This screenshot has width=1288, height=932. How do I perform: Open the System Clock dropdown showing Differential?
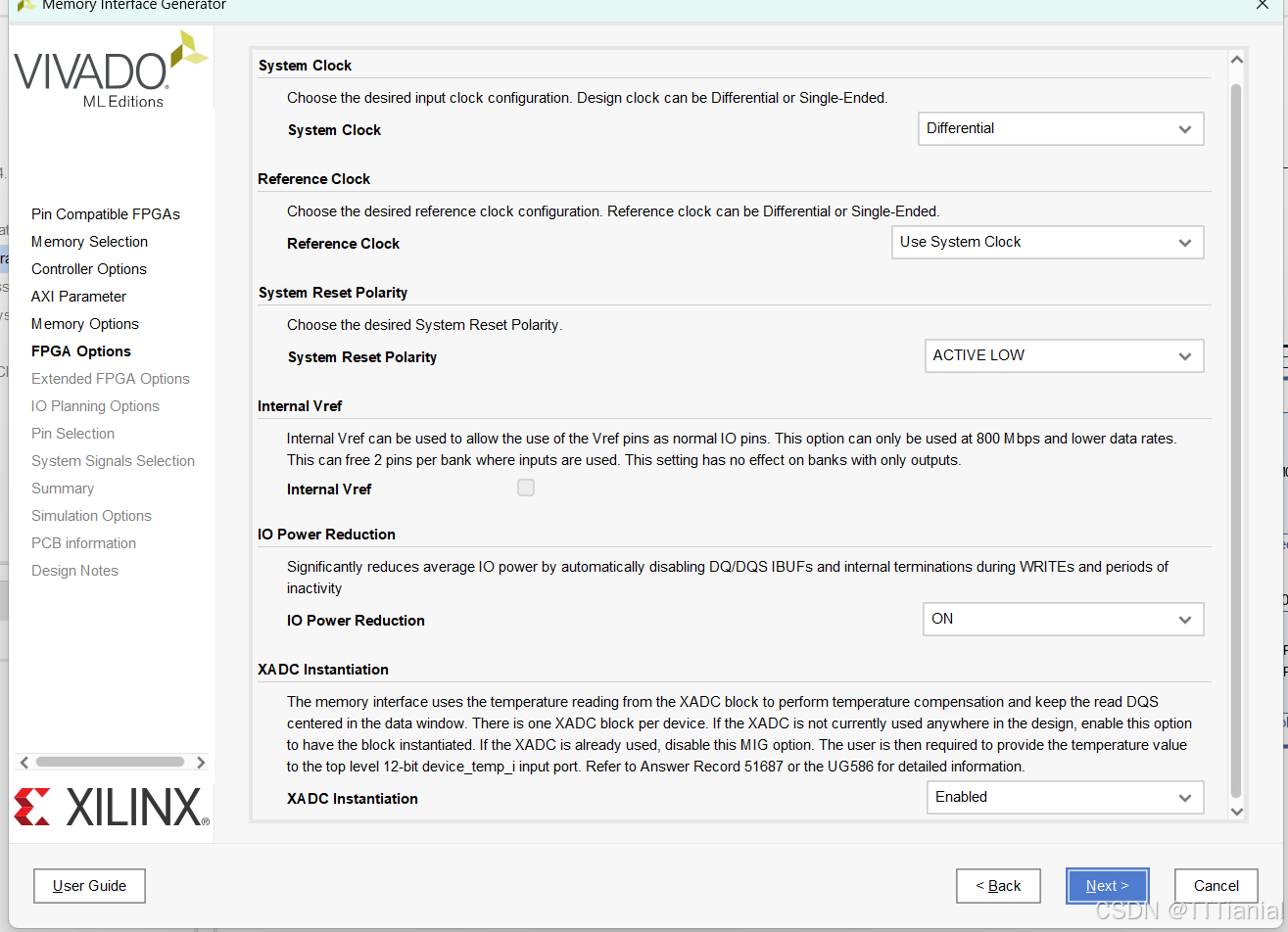1060,129
